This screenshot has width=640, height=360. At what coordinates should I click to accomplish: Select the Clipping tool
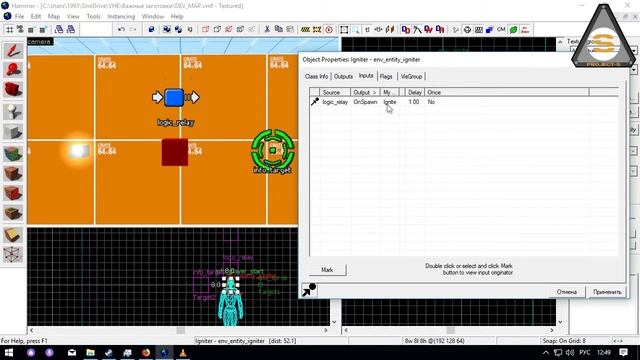13,235
